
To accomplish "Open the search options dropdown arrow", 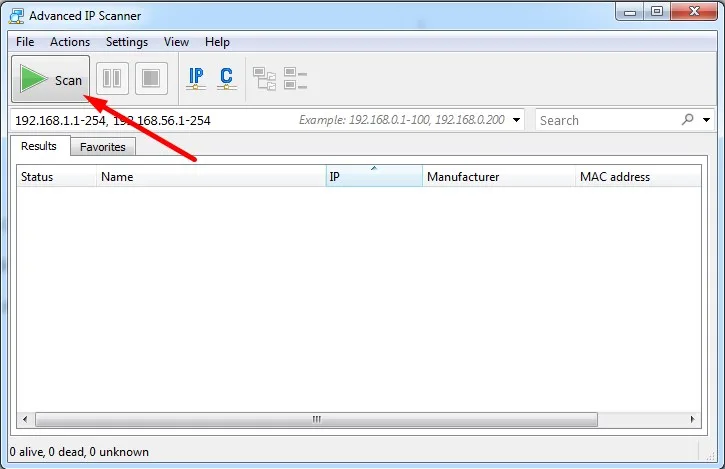I will tap(707, 120).
